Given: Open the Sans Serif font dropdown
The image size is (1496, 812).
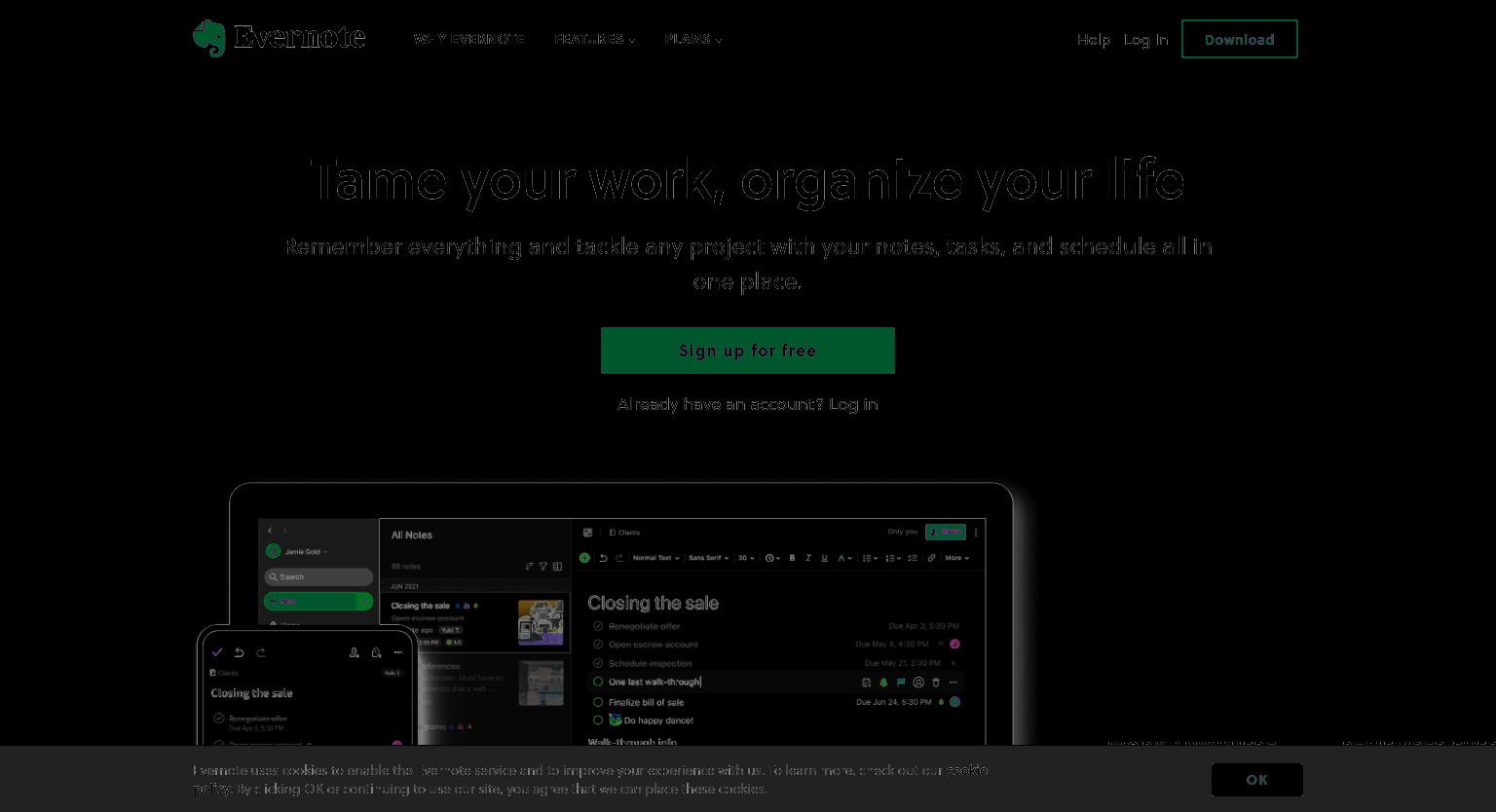Looking at the screenshot, I should click(x=708, y=558).
